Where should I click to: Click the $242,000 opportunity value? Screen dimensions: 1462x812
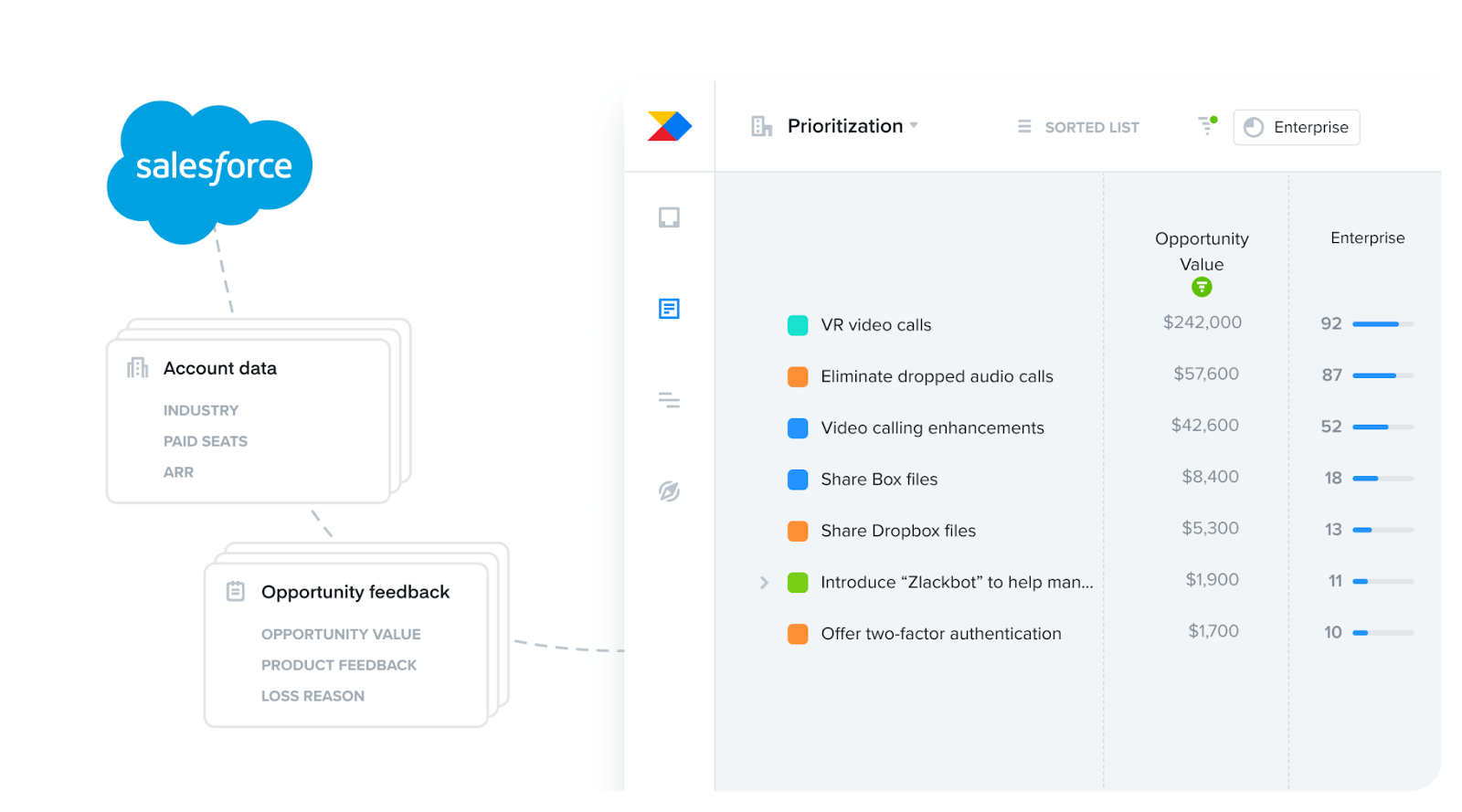tap(1202, 322)
